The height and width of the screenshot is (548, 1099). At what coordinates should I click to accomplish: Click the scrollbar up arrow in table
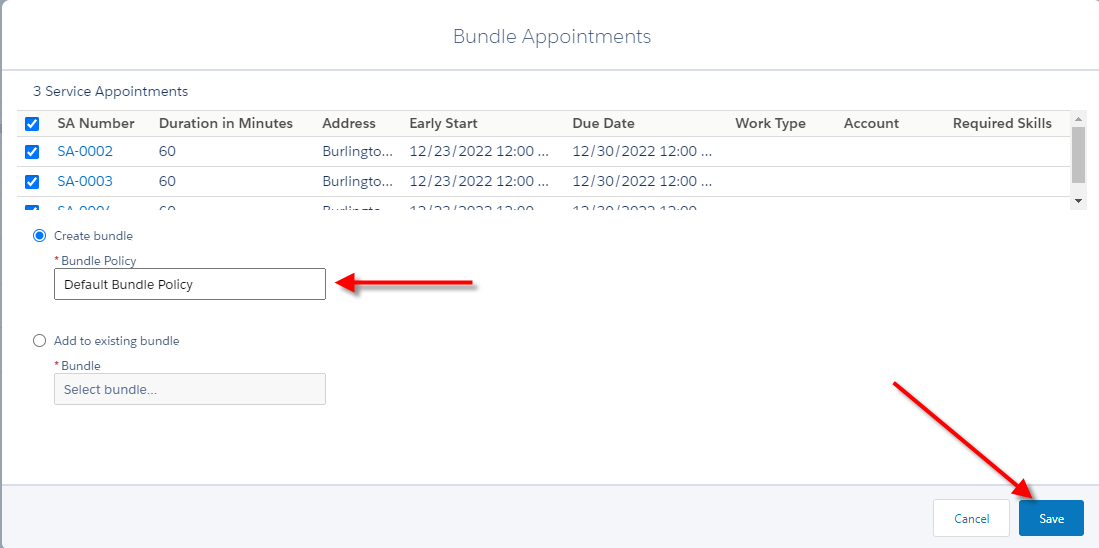click(1077, 118)
